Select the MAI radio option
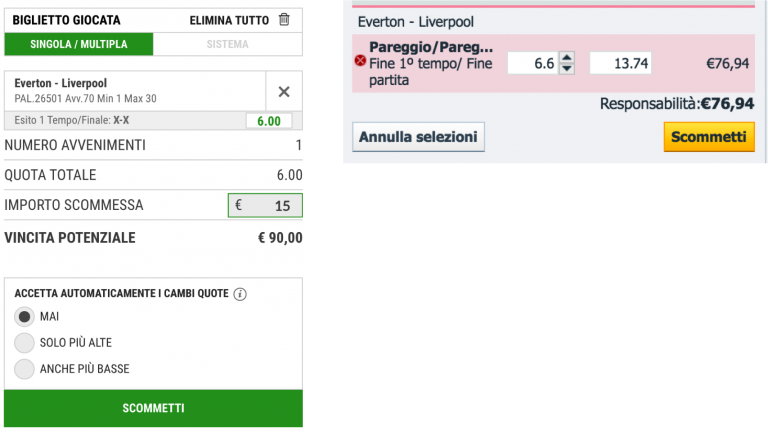The height and width of the screenshot is (437, 768). pyautogui.click(x=24, y=316)
